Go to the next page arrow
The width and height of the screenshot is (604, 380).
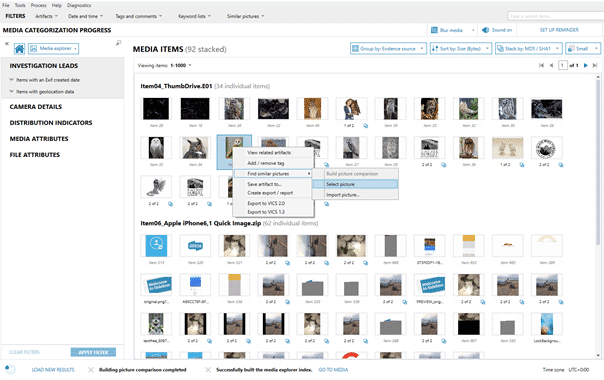[586, 66]
